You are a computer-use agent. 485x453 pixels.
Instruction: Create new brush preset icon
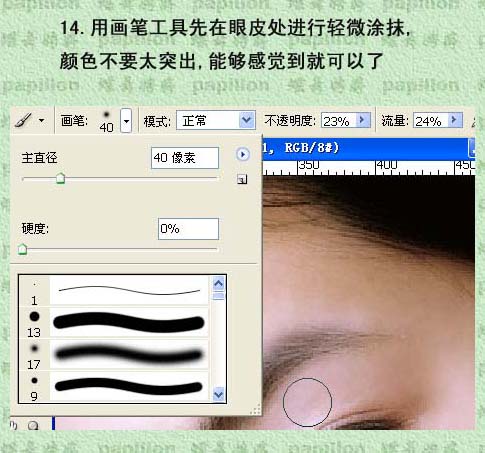pyautogui.click(x=242, y=179)
